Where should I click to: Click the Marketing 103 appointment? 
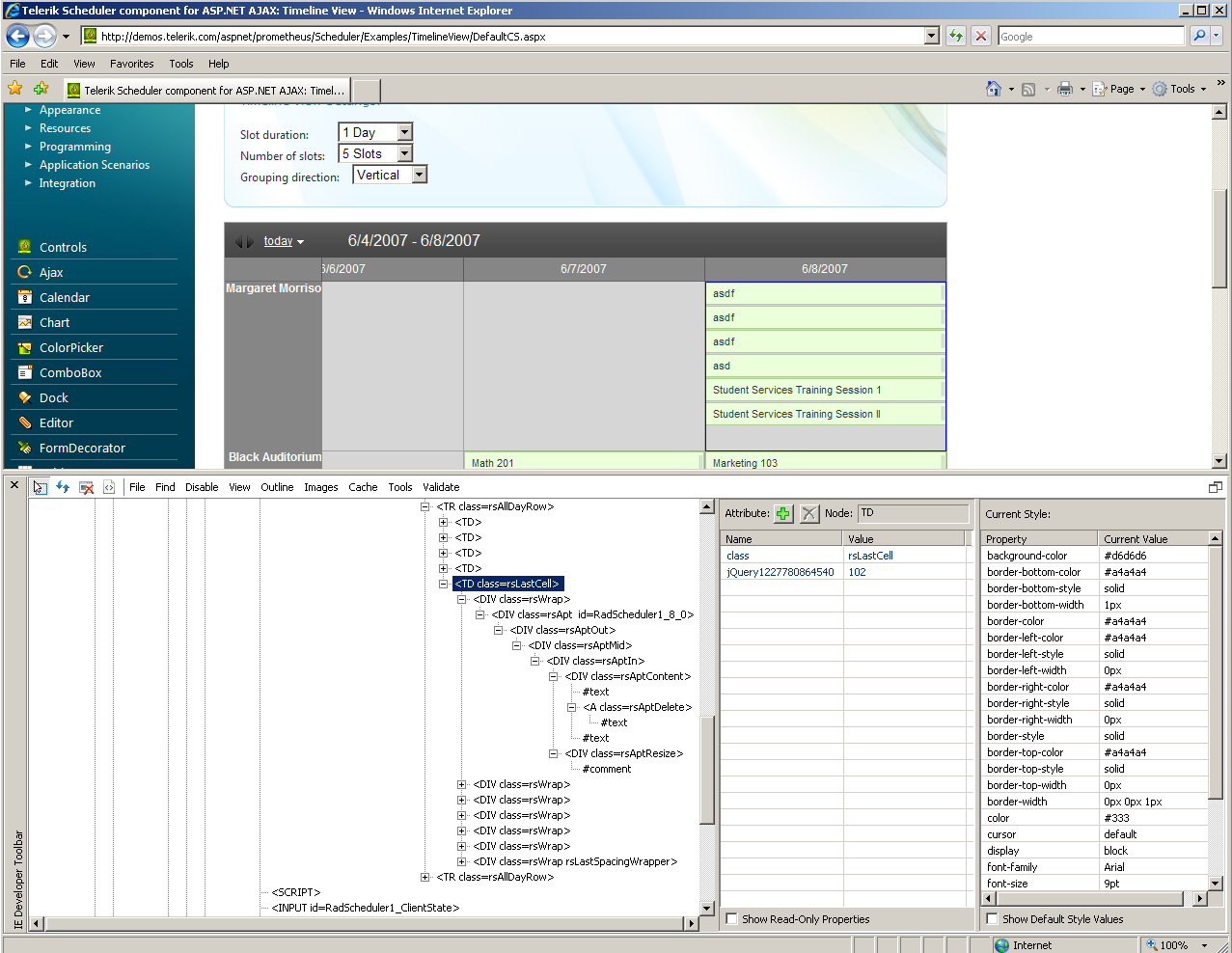(x=825, y=462)
